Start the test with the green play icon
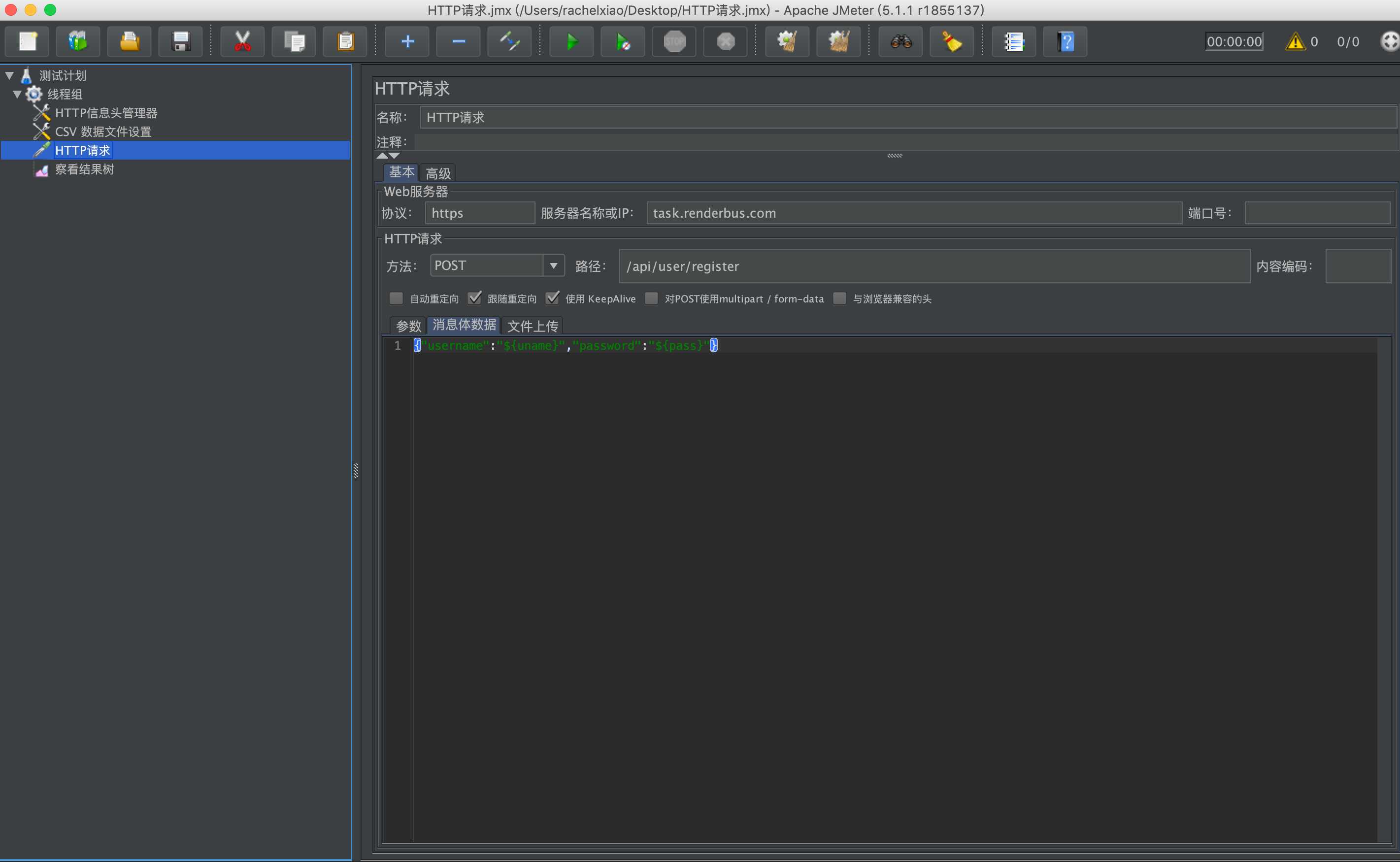 [x=572, y=41]
